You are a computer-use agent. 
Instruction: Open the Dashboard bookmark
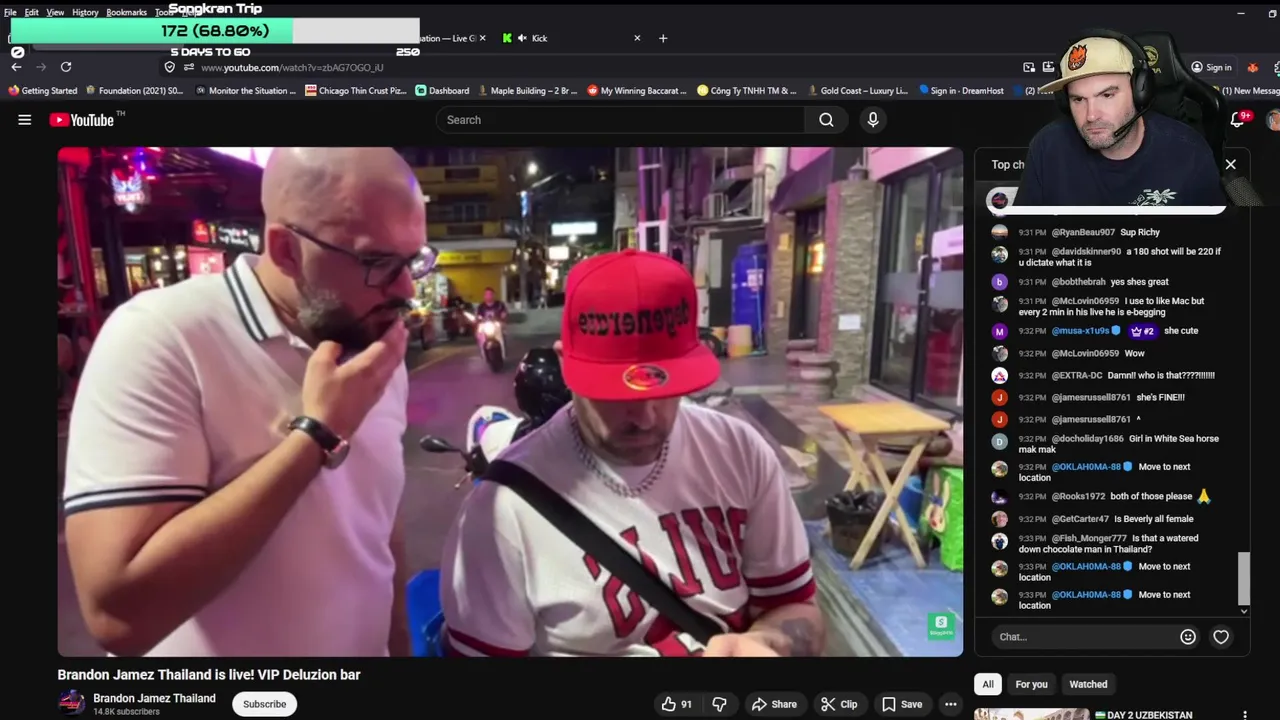click(442, 90)
